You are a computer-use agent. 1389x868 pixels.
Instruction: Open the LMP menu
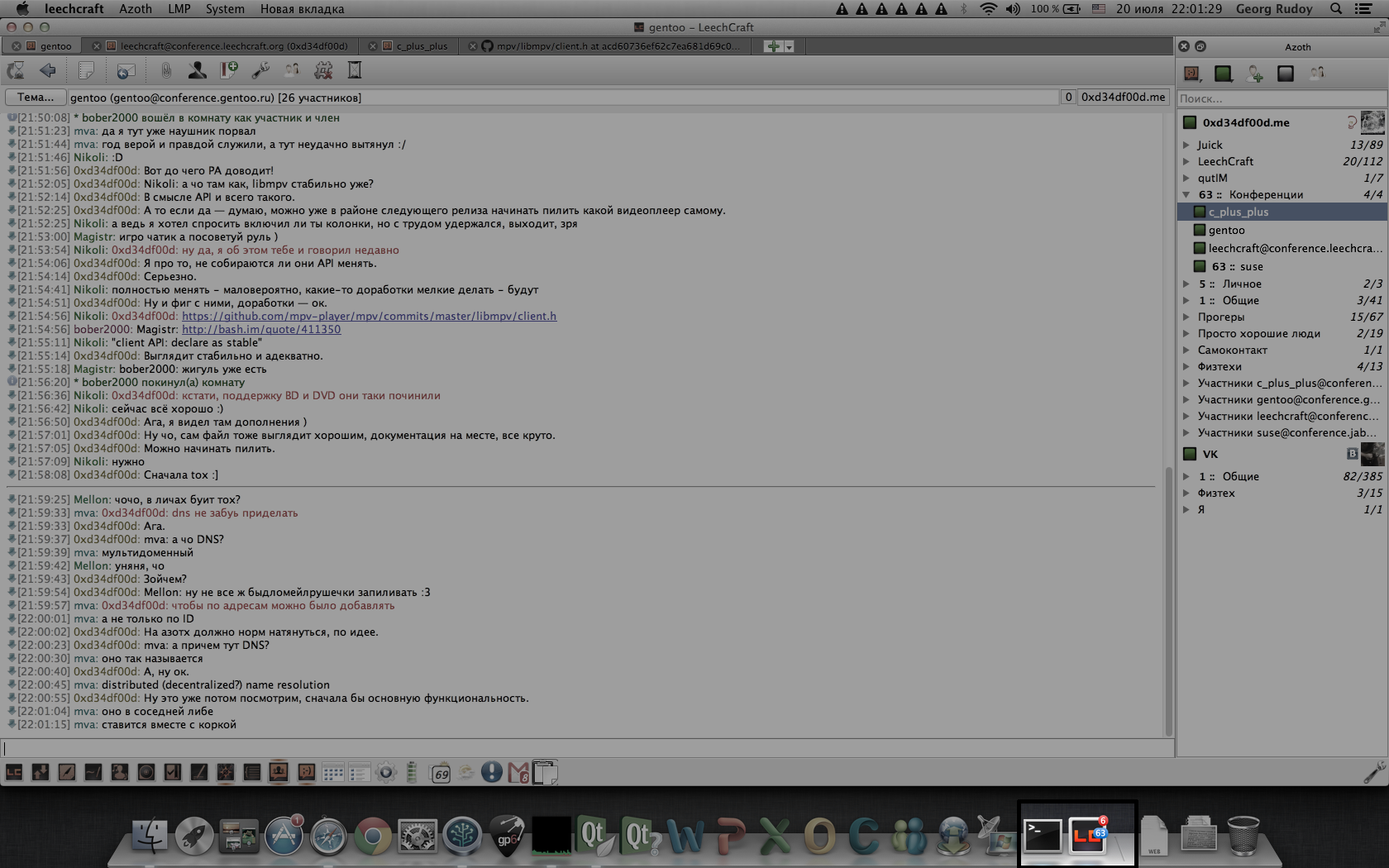click(179, 9)
